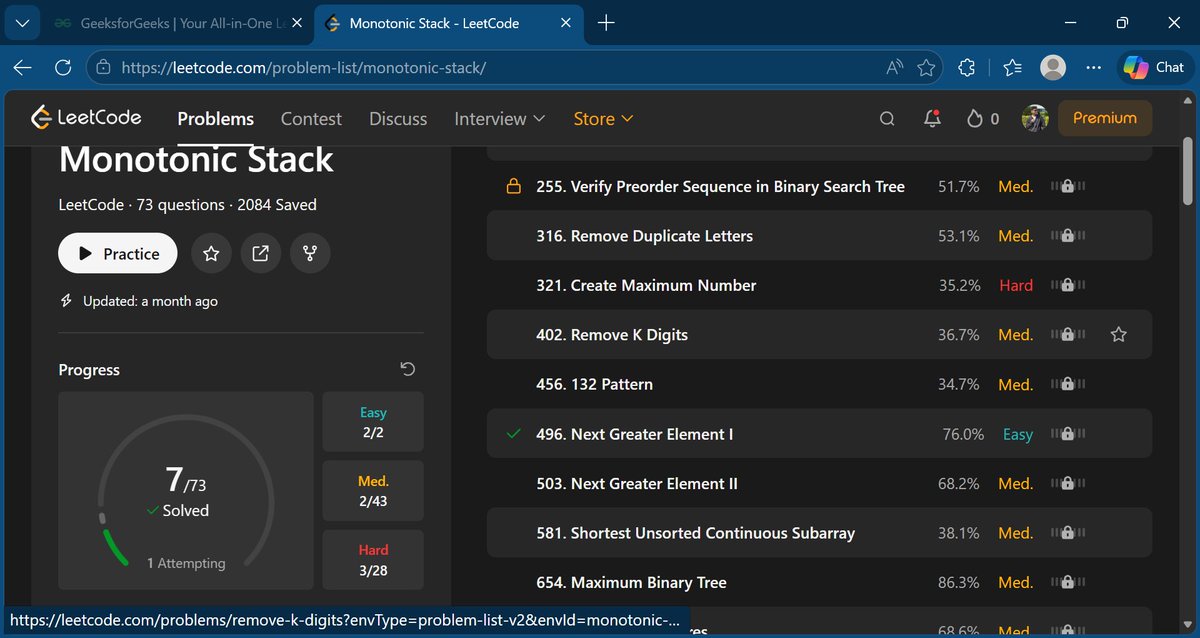Open 496. Next Greater Element I

click(x=634, y=434)
